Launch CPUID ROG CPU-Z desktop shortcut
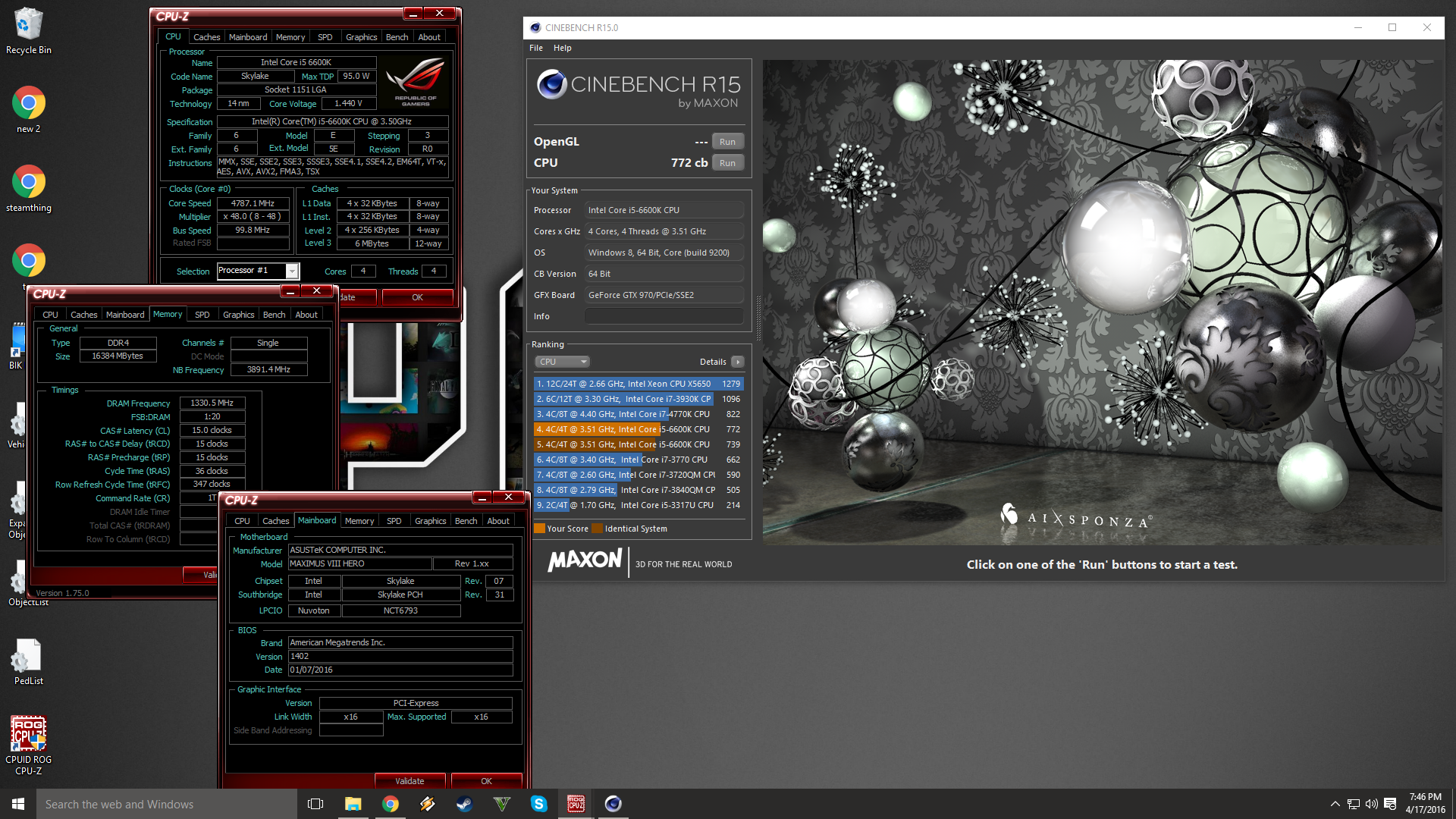The image size is (1456, 819). (x=29, y=745)
